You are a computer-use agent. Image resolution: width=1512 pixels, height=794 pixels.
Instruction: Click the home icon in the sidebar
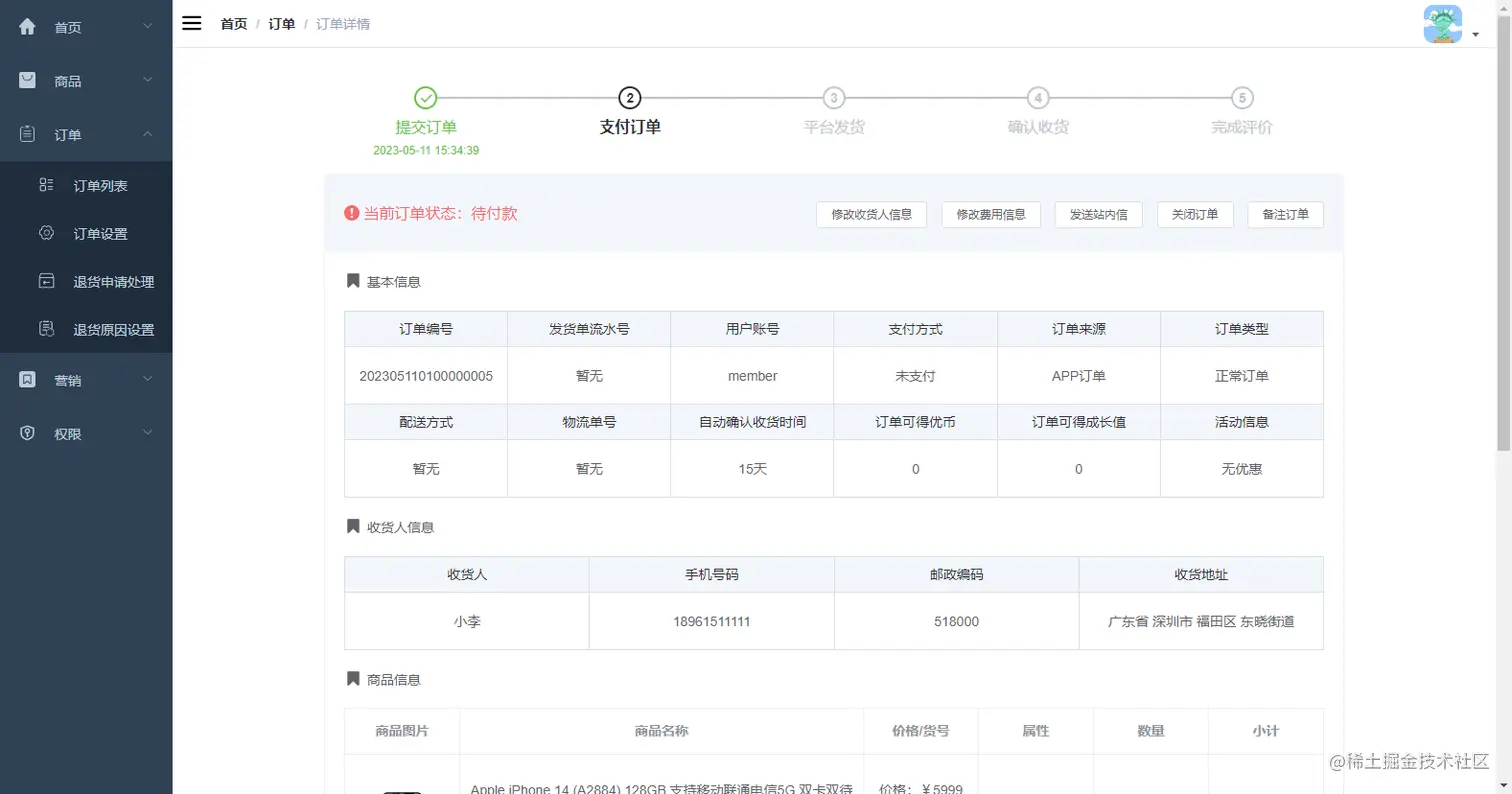click(x=27, y=27)
